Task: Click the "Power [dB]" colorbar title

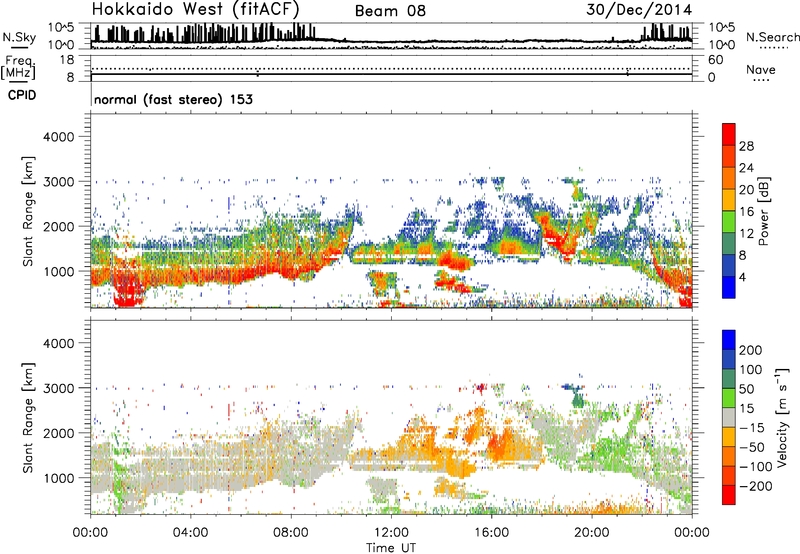Action: click(763, 211)
